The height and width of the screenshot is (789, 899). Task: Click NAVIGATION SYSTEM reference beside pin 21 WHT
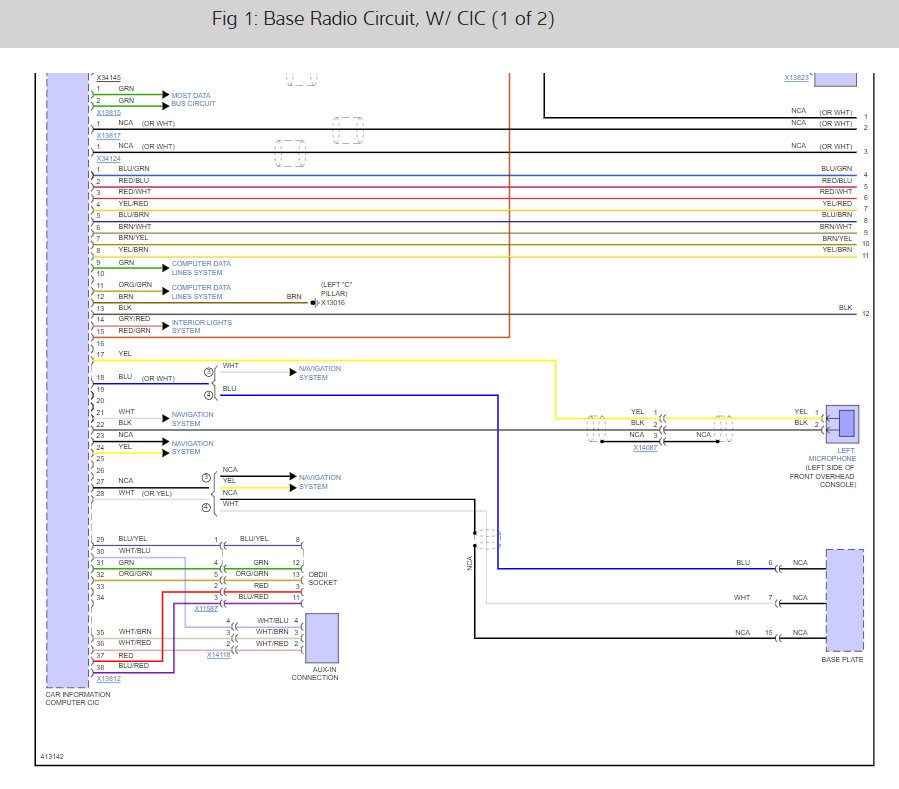(x=192, y=419)
